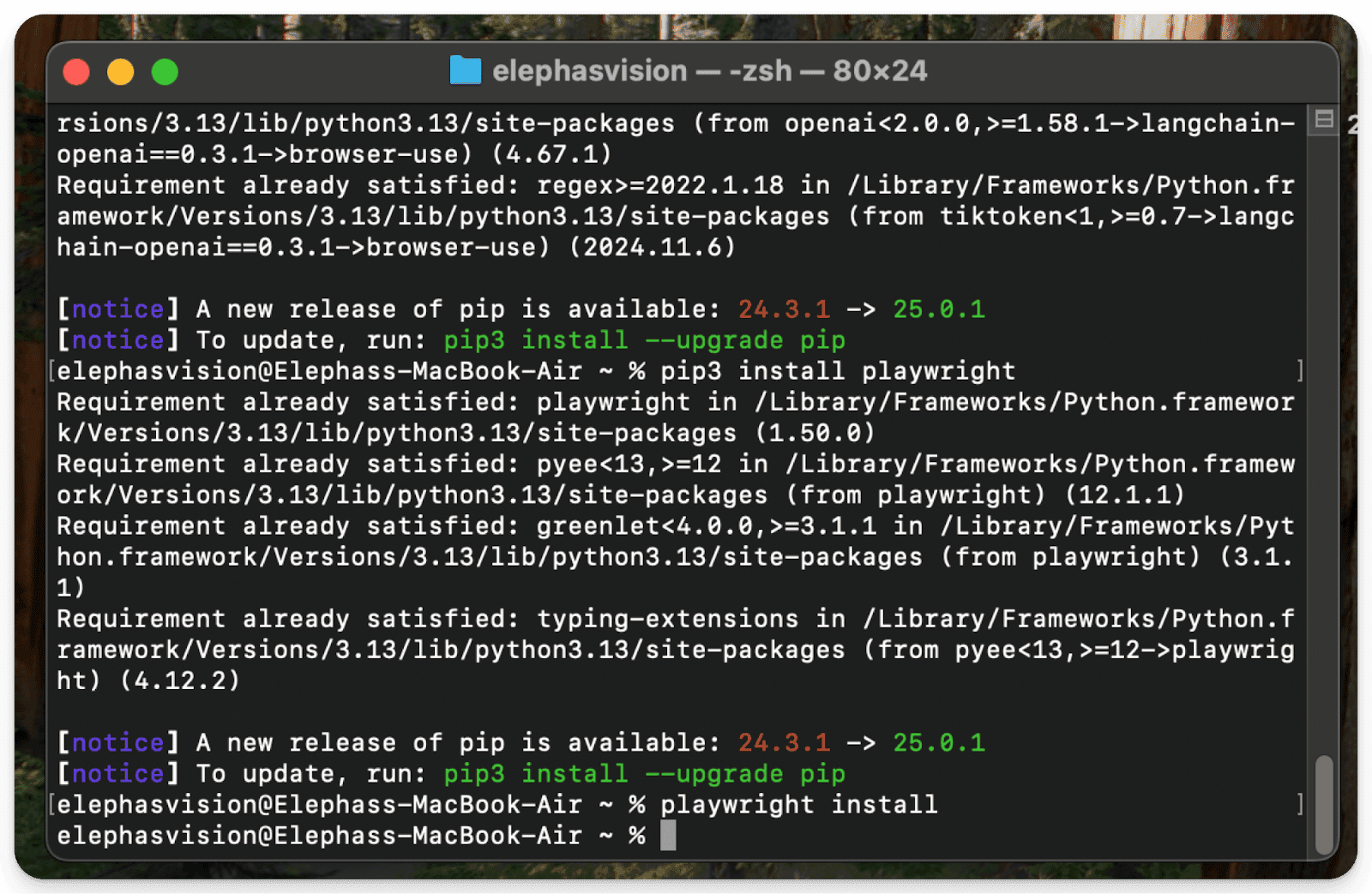Click the "(2024.11.6)" regex version text
1372x894 pixels.
652,248
